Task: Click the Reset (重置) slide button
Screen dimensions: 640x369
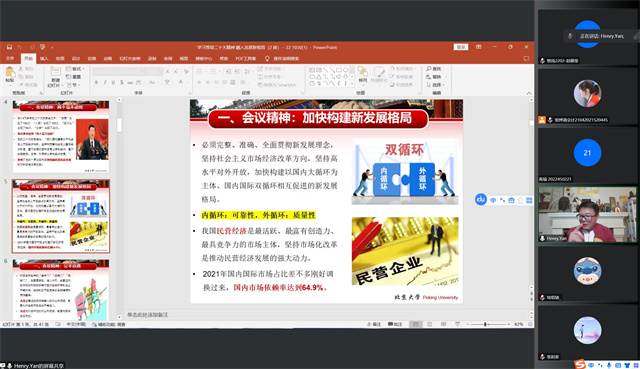Action: click(73, 77)
